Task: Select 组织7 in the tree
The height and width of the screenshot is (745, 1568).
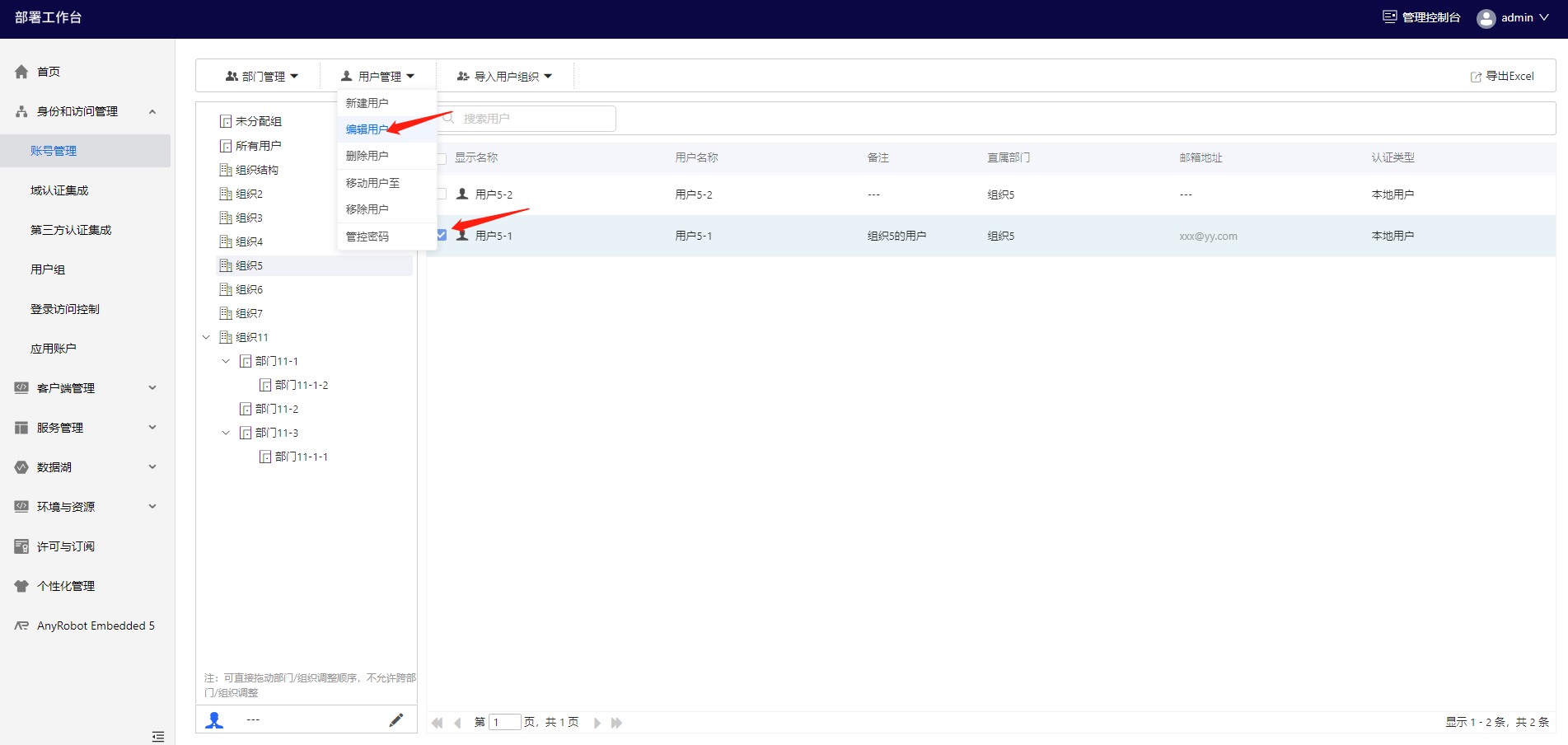Action: (x=249, y=313)
